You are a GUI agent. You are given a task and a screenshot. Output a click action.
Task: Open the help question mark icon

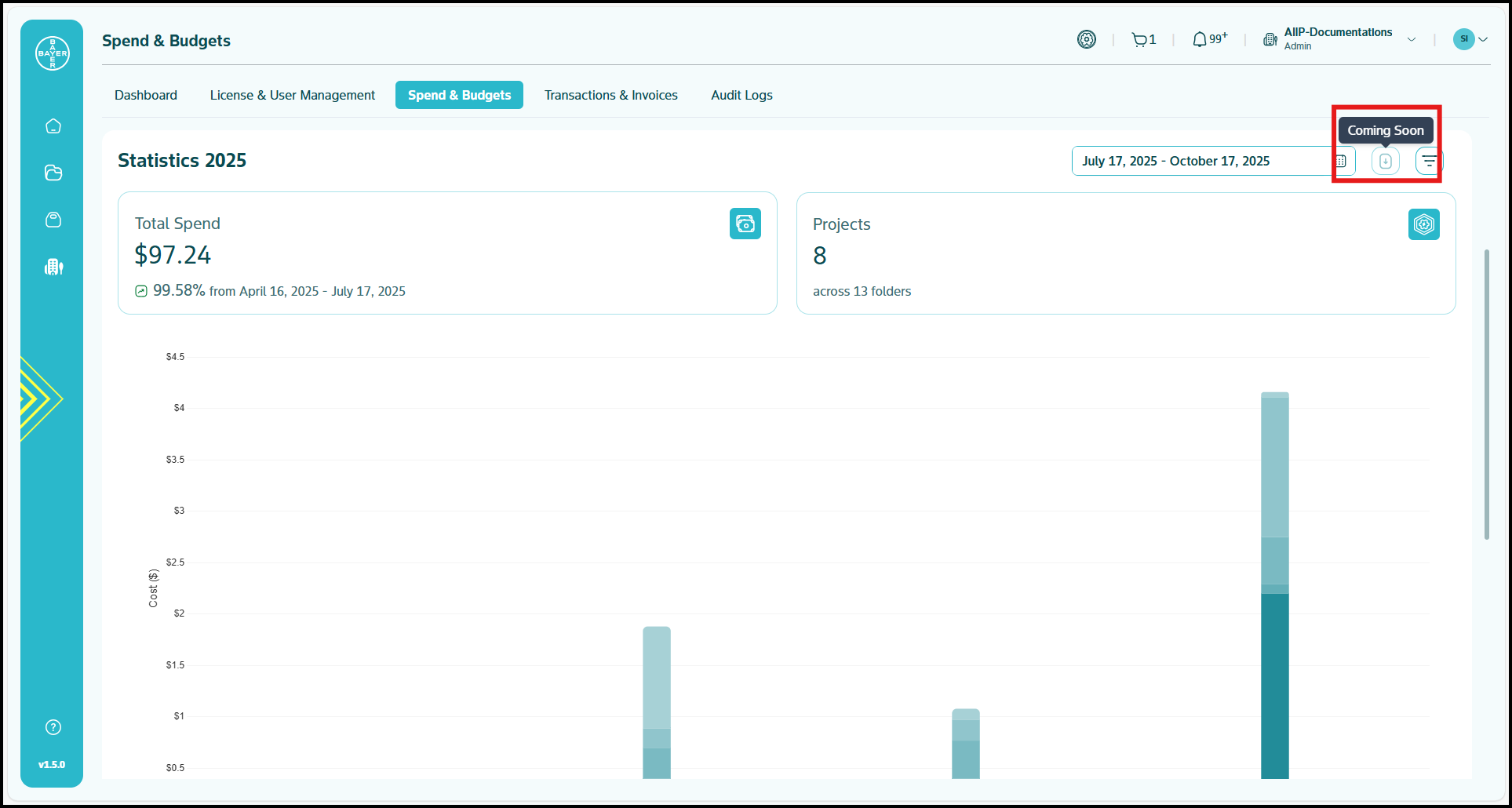(53, 727)
